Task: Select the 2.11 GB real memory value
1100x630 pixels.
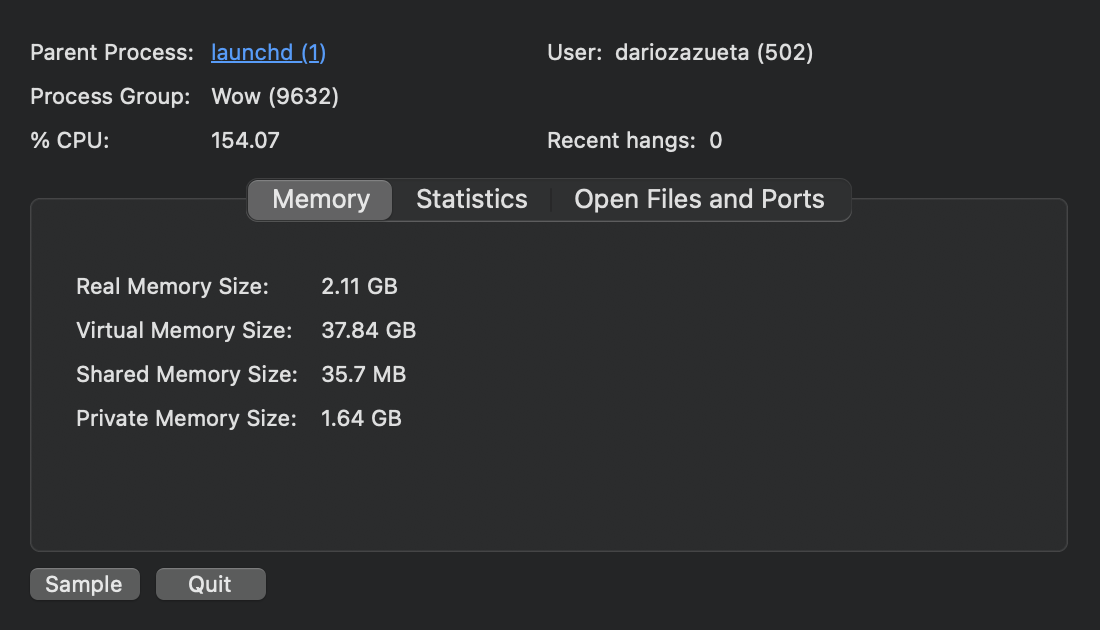Action: [x=359, y=287]
